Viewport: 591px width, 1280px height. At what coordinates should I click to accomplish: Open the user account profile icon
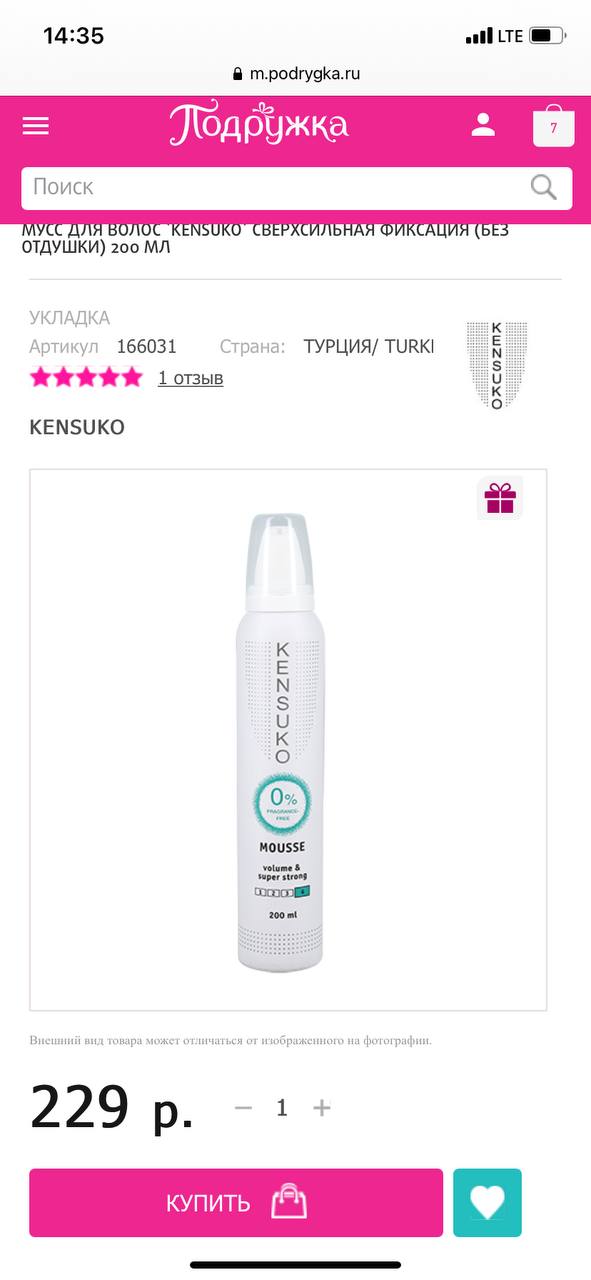483,125
